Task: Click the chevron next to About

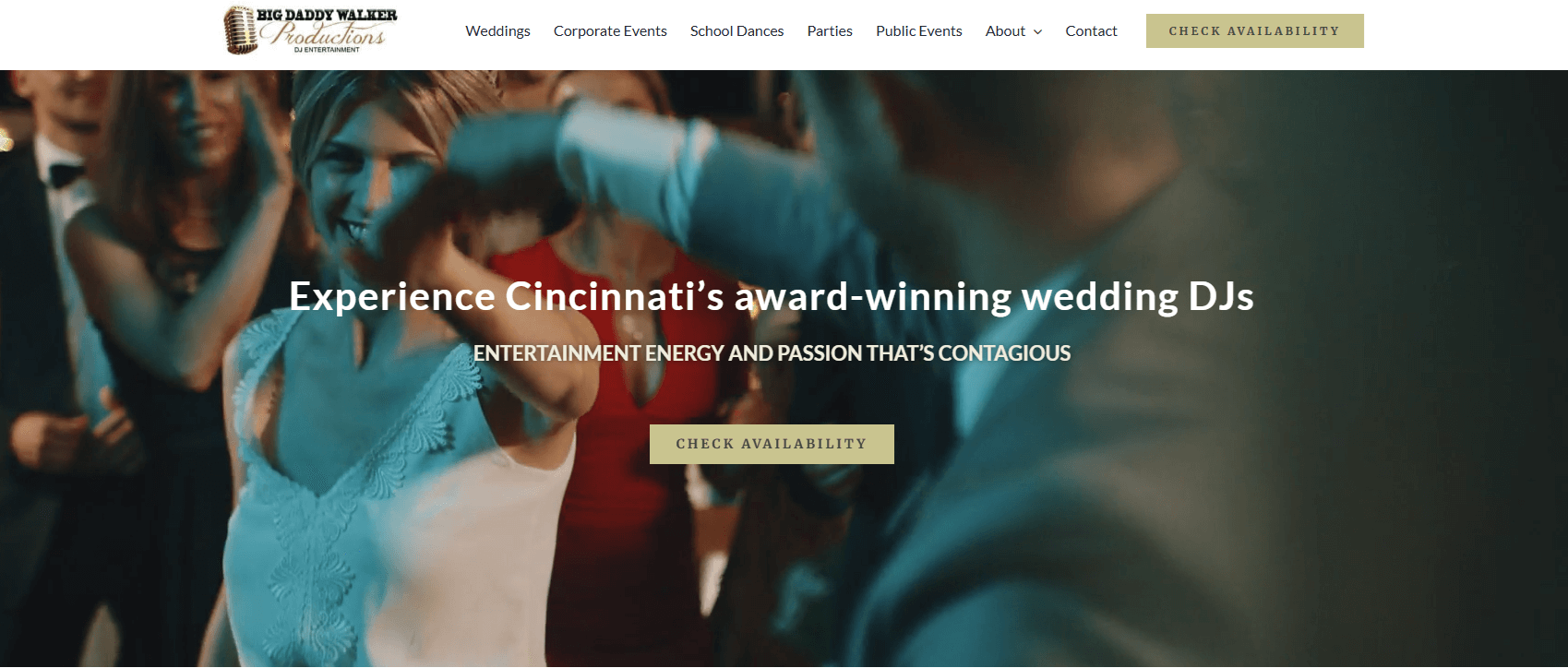Action: tap(1037, 31)
